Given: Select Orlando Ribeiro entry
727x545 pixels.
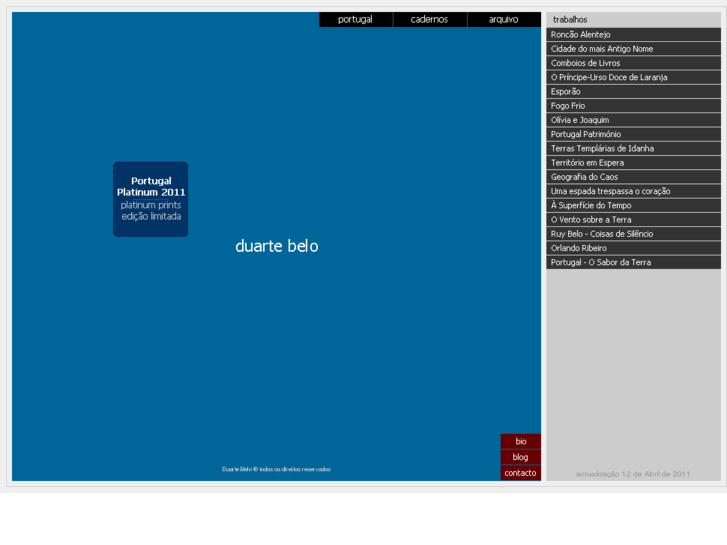Looking at the screenshot, I should click(x=633, y=248).
